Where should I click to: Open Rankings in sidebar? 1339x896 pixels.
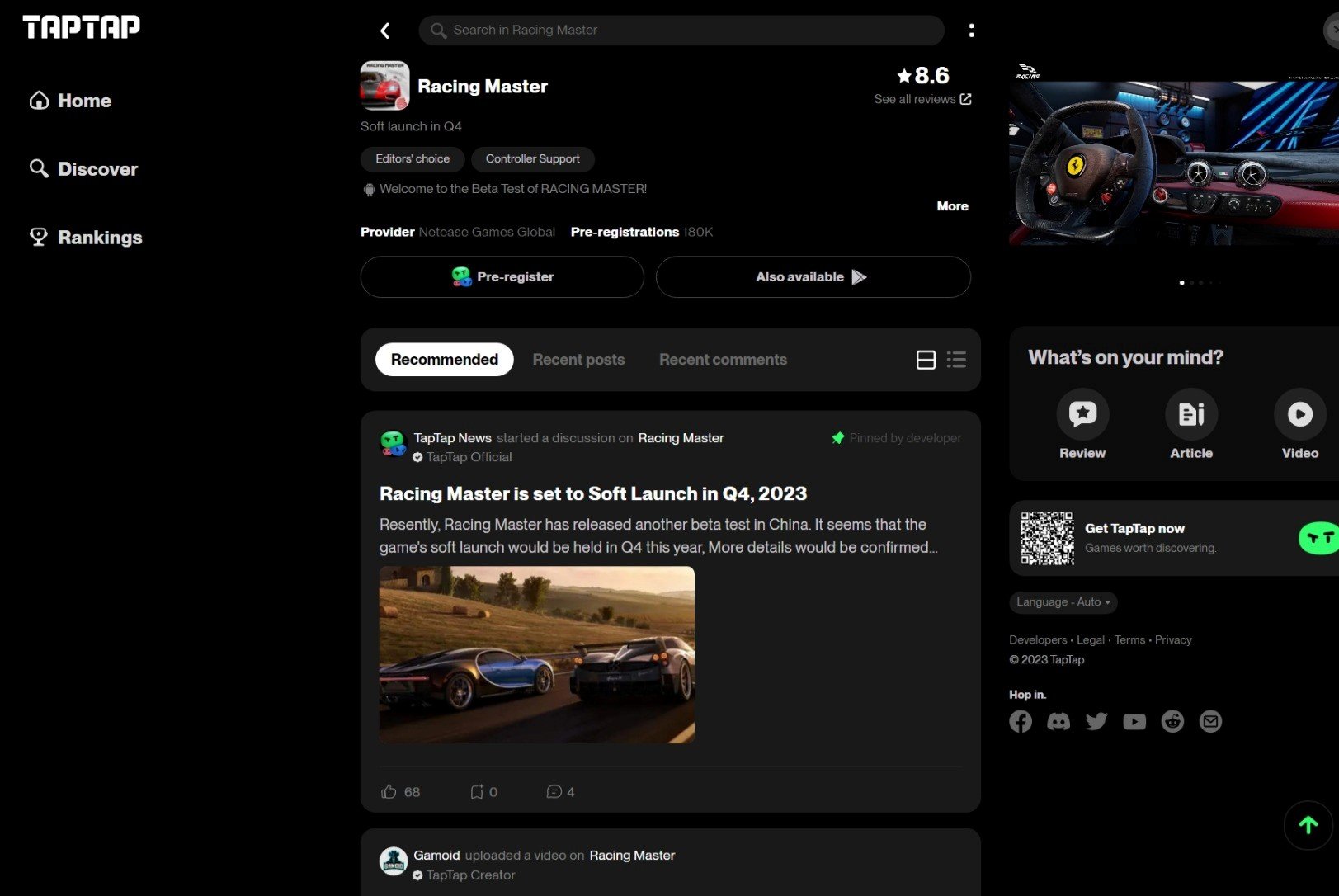(86, 238)
